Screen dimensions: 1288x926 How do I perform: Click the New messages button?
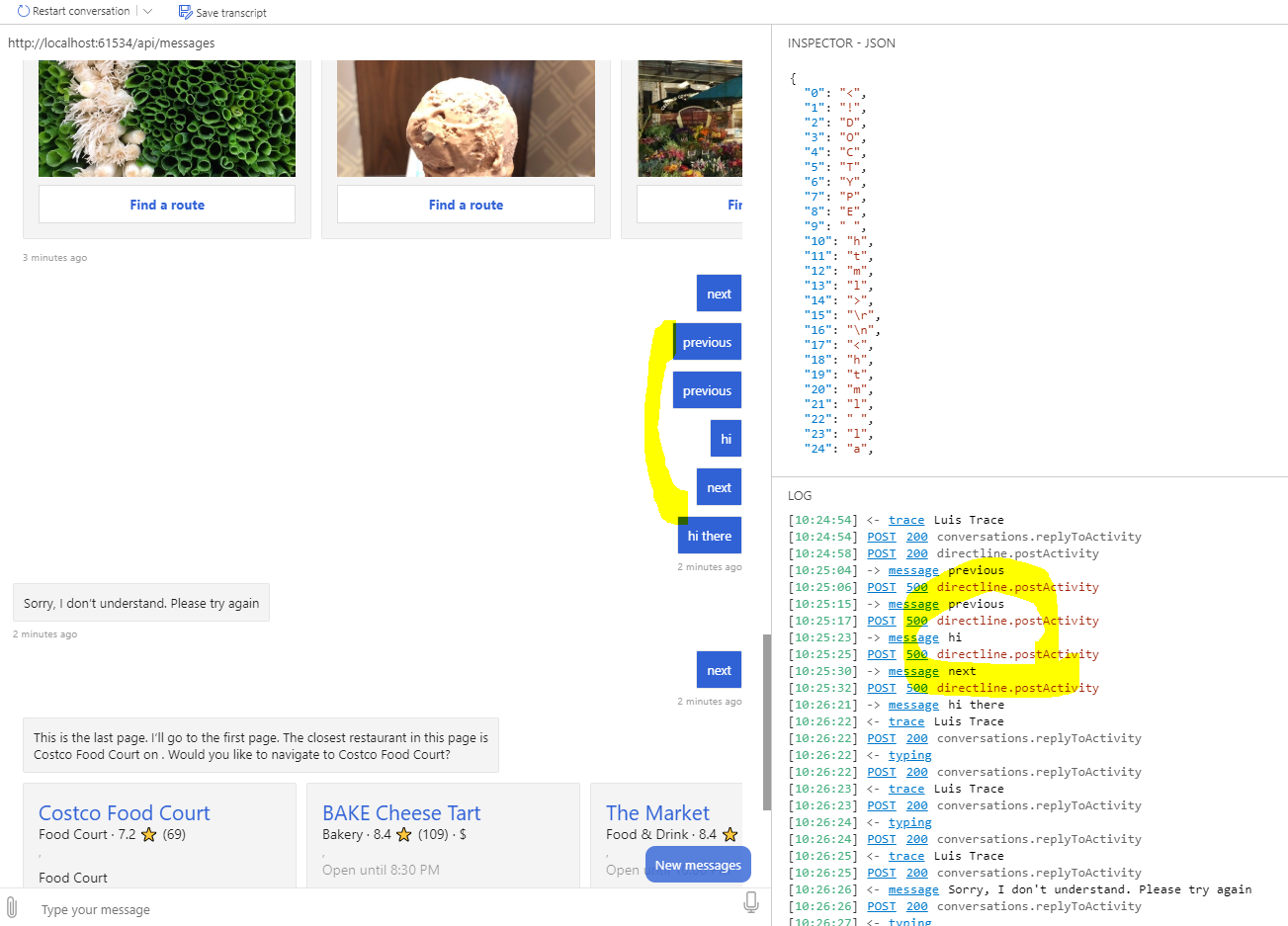click(x=698, y=865)
